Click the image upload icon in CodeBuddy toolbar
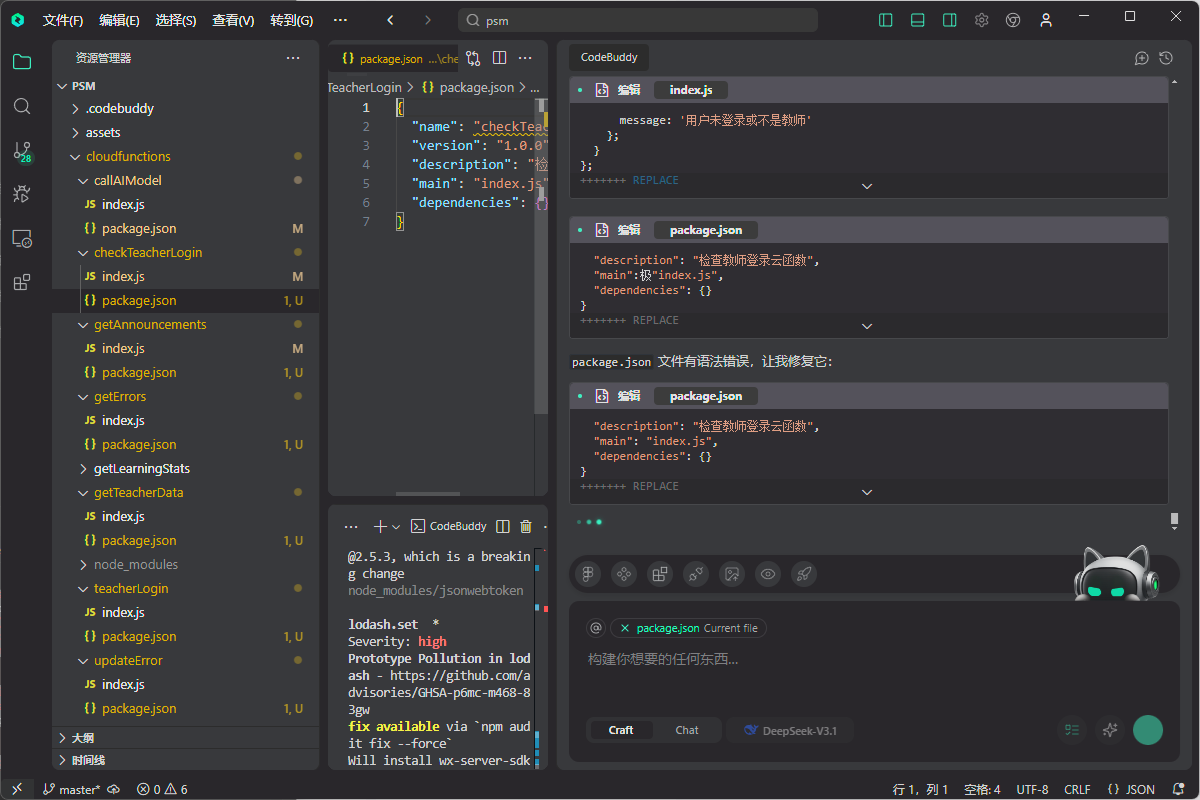The image size is (1200, 800). pos(732,574)
